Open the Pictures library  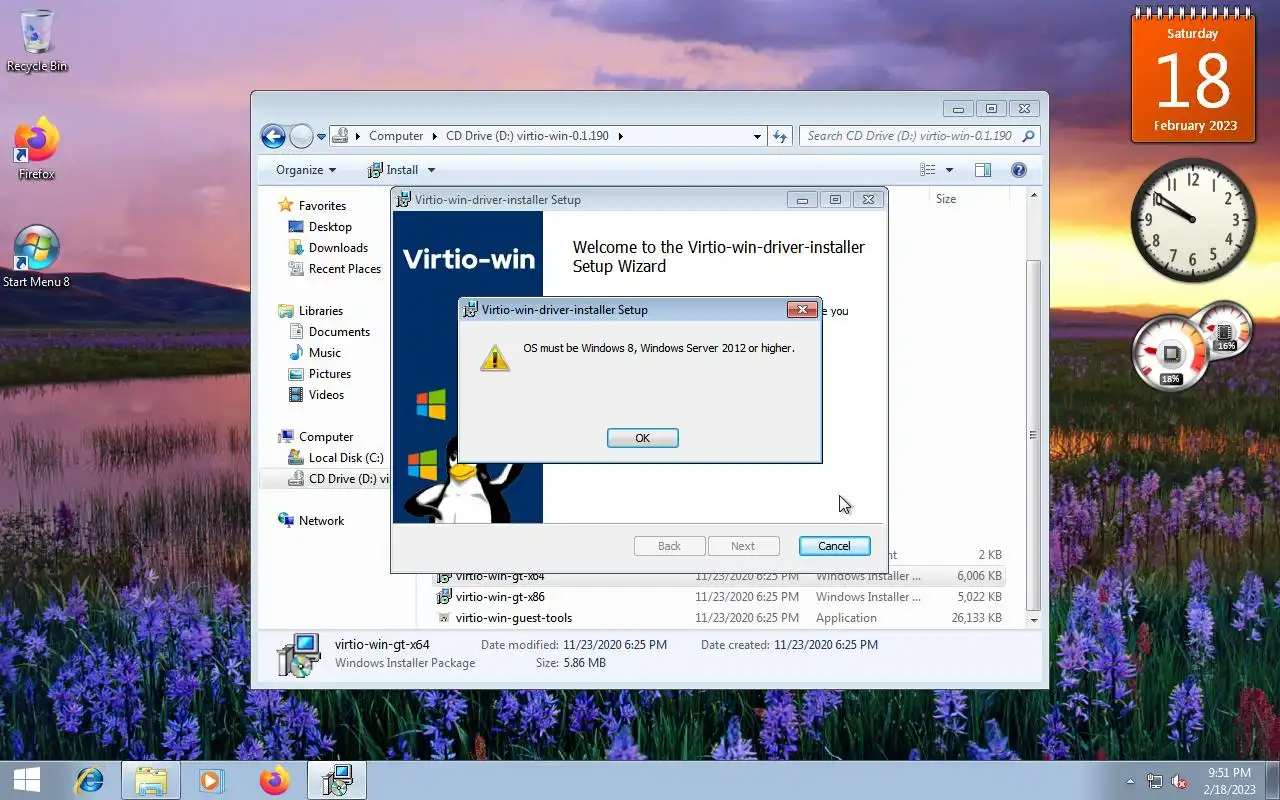329,374
